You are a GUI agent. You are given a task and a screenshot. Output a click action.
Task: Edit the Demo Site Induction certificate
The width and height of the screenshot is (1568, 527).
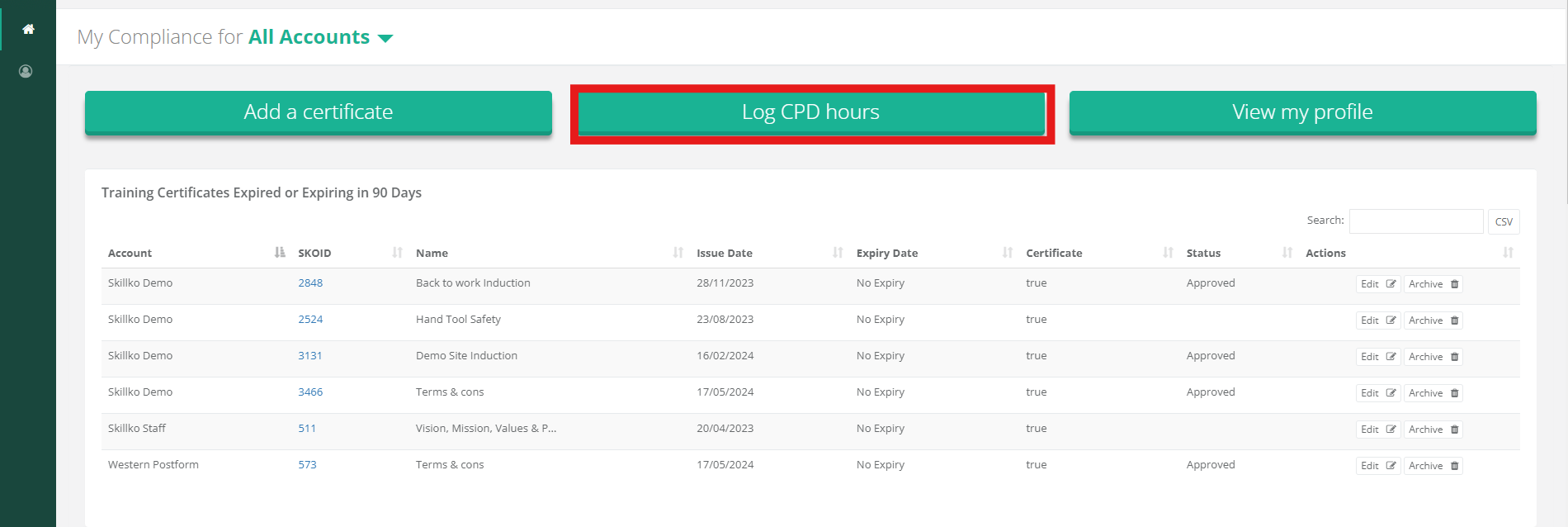coord(1378,357)
